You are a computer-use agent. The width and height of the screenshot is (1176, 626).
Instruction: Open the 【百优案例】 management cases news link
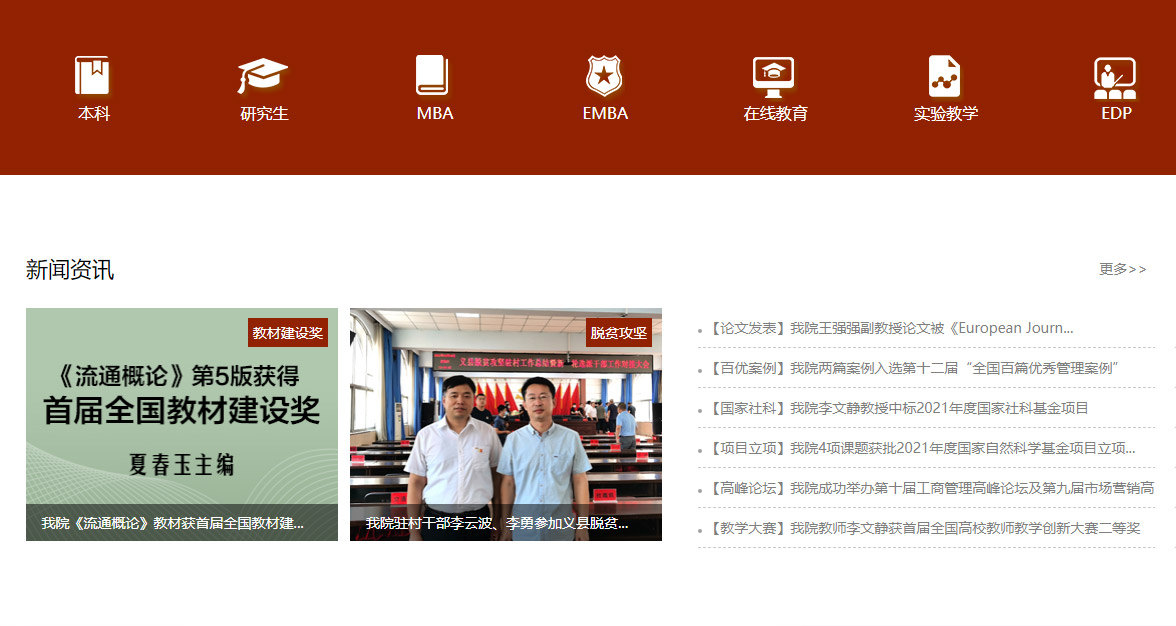914,368
